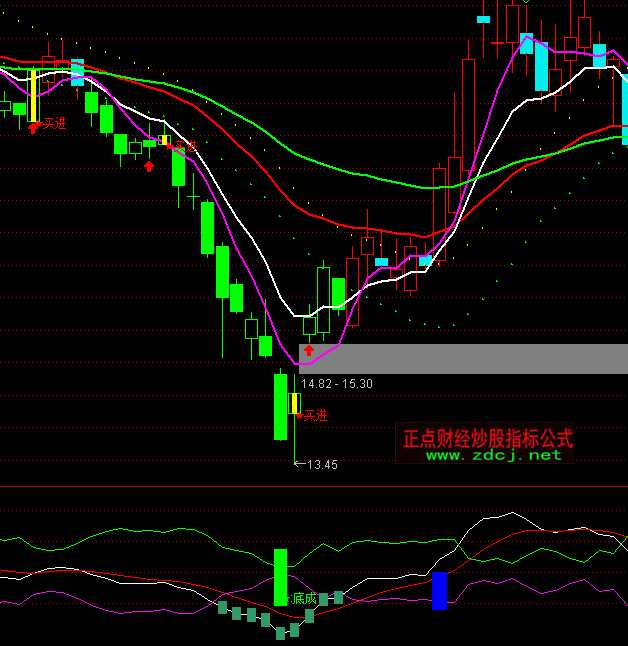Image resolution: width=628 pixels, height=646 pixels.
Task: Click the small cyan candle at the chart's top
Action: pyautogui.click(x=484, y=19)
